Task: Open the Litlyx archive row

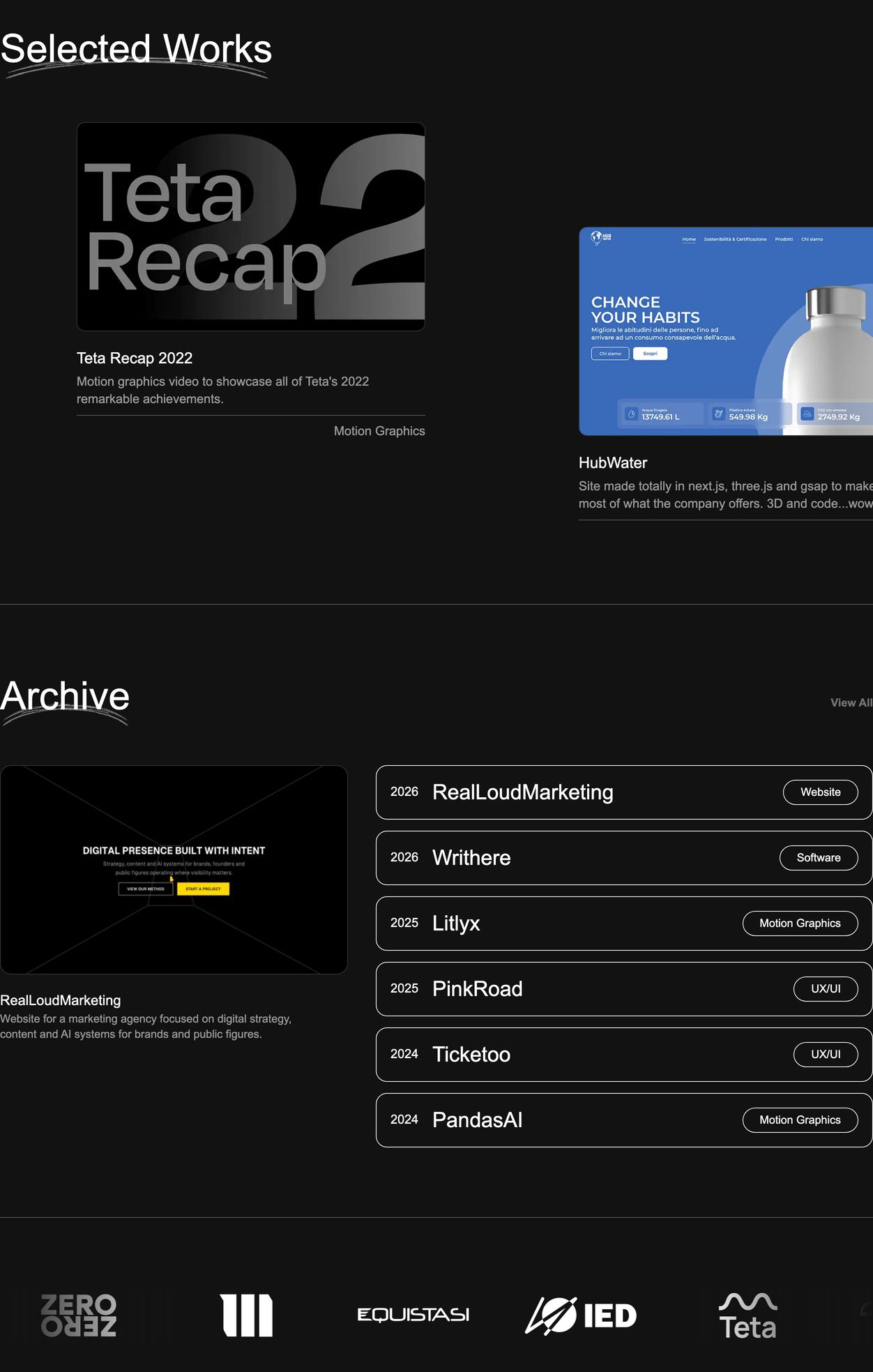Action: (x=624, y=924)
